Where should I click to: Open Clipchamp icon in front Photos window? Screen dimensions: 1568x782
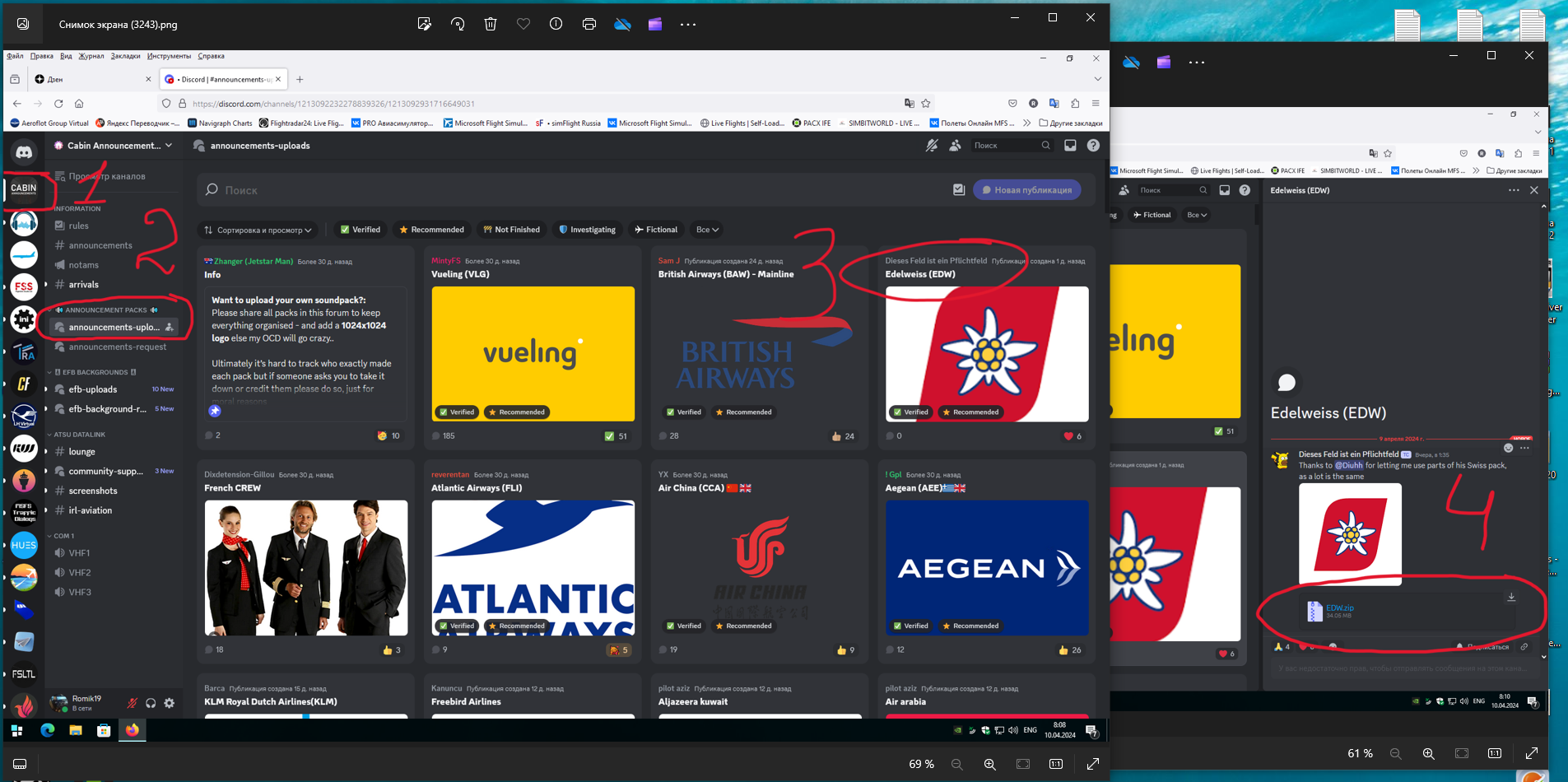(655, 24)
